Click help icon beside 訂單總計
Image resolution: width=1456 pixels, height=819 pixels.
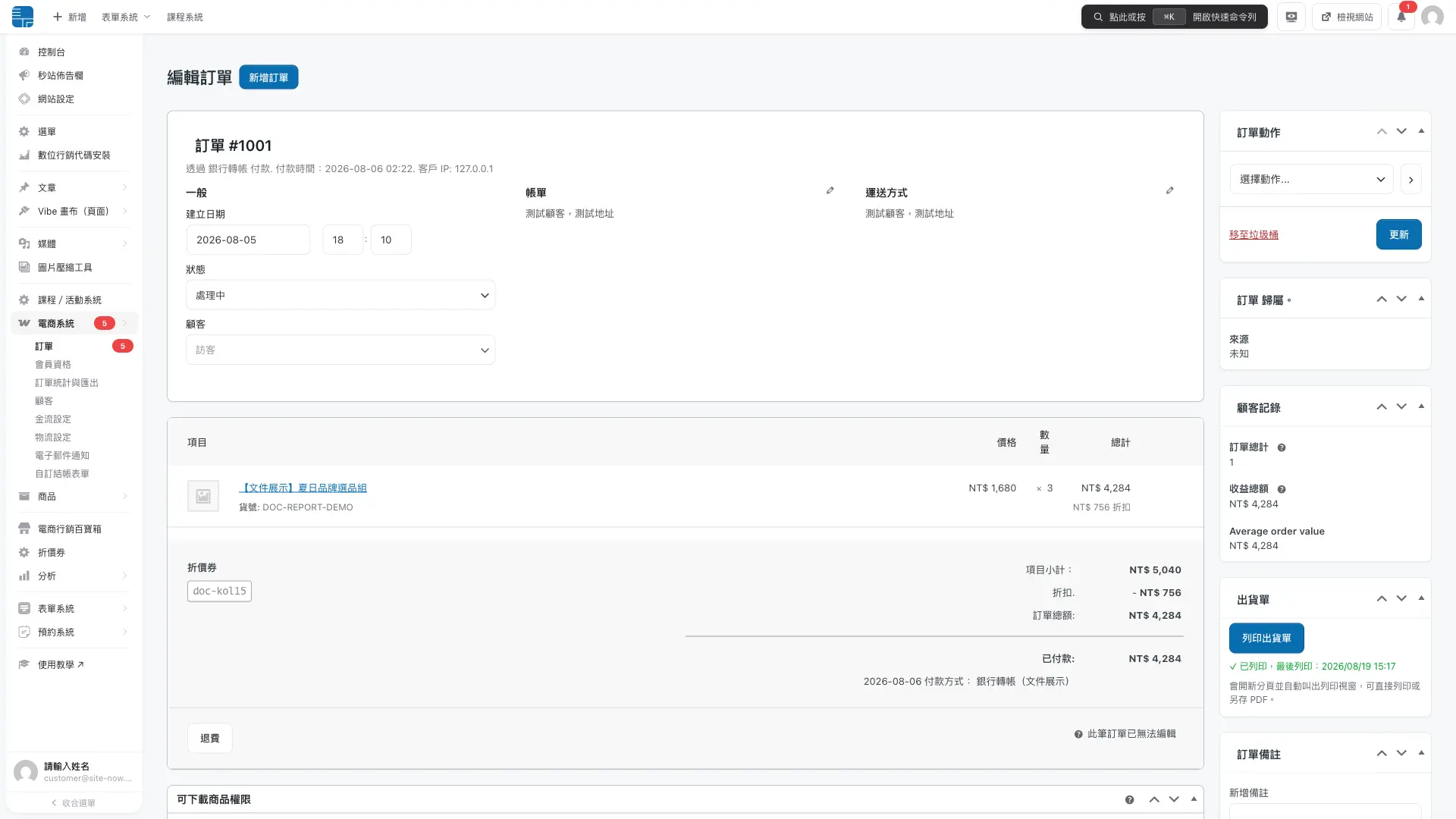coord(1282,448)
